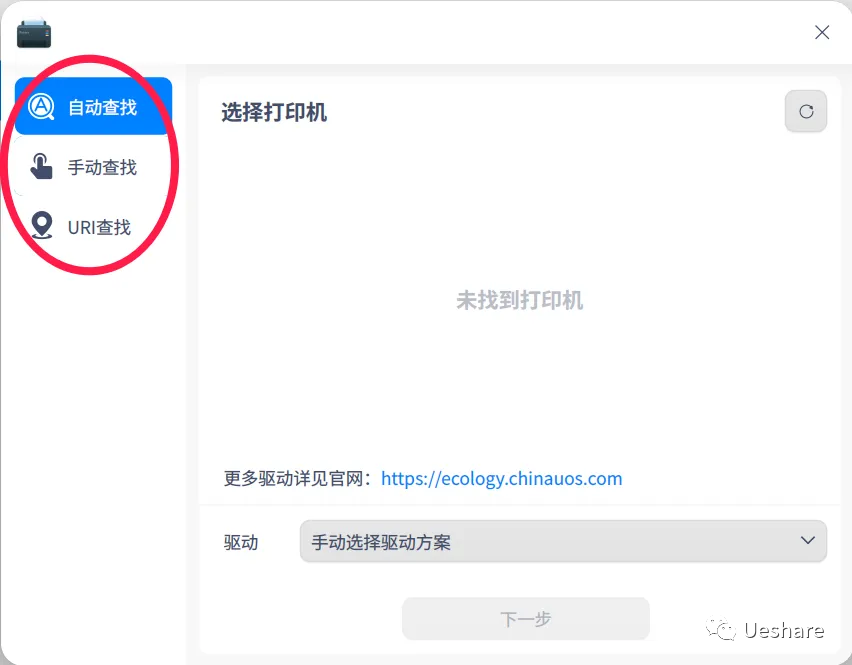Open the ecology.chinauos.com driver link
852x665 pixels.
click(x=501, y=478)
